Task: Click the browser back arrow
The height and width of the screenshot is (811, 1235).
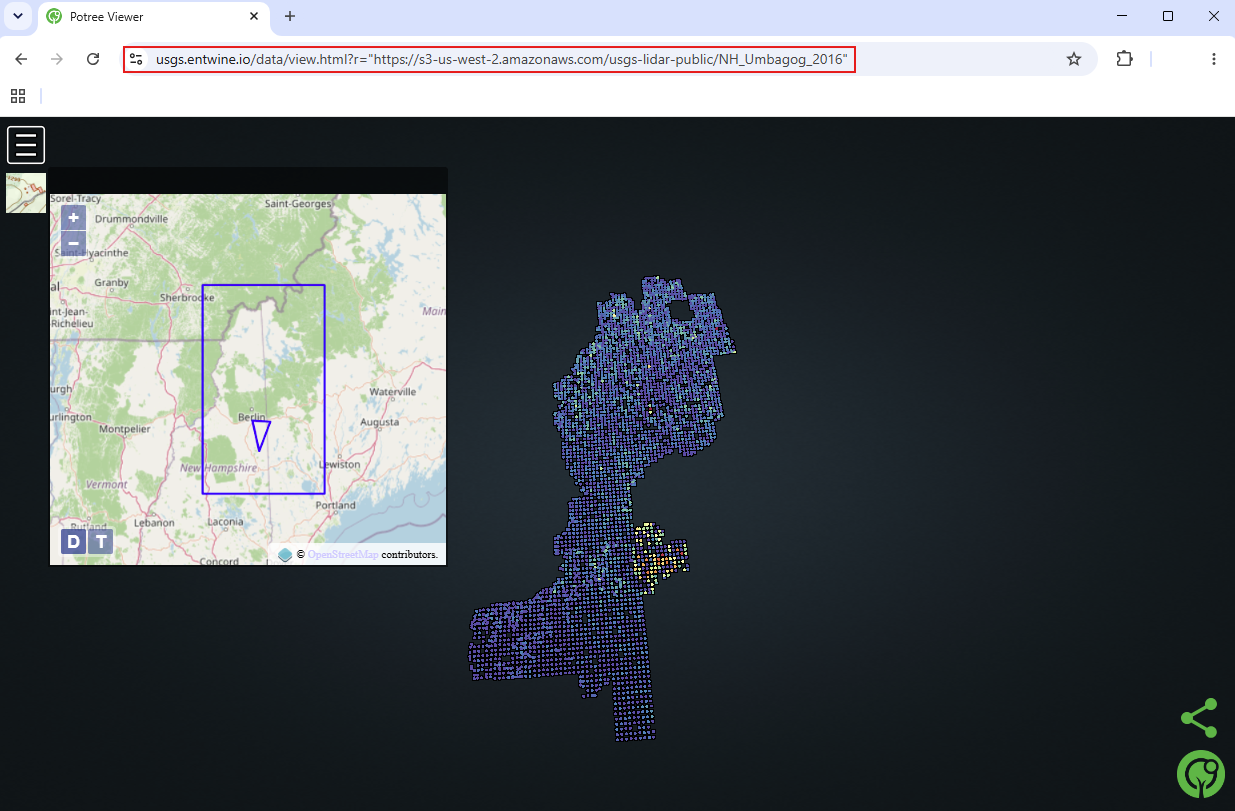Action: pos(21,59)
